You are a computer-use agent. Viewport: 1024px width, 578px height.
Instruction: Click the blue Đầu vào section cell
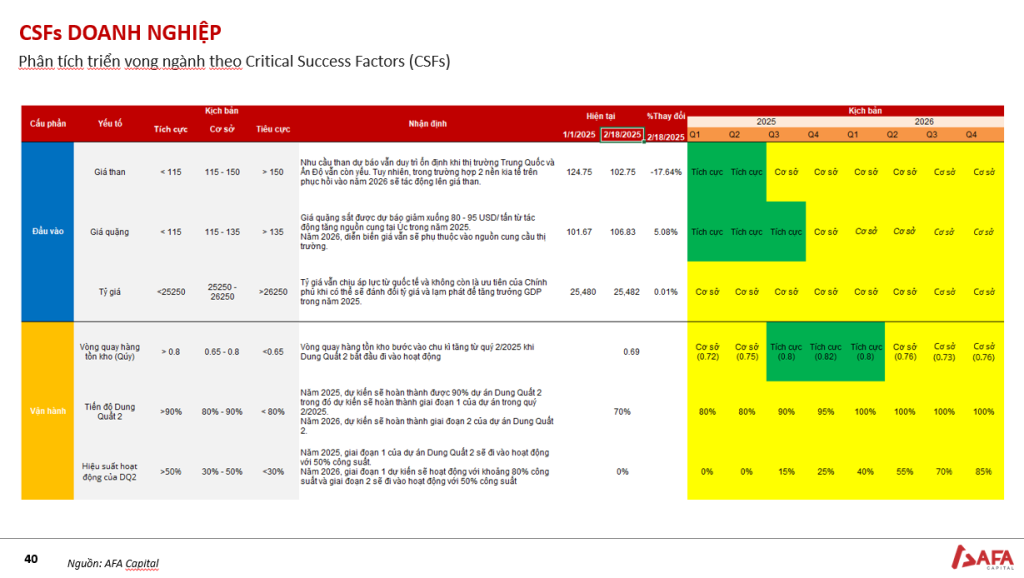48,232
